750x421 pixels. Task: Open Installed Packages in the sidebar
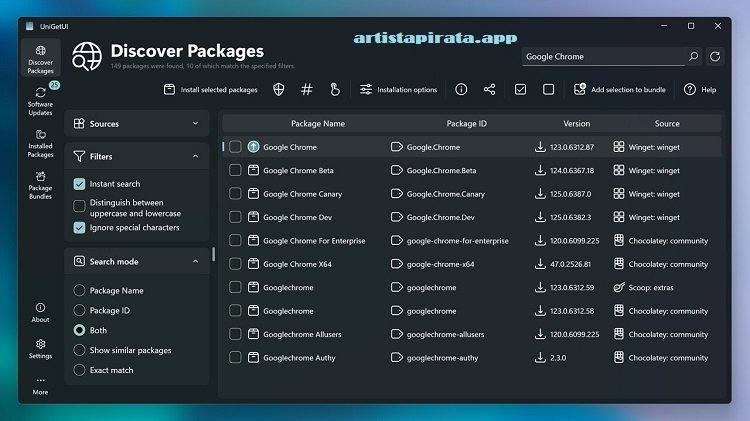41,143
